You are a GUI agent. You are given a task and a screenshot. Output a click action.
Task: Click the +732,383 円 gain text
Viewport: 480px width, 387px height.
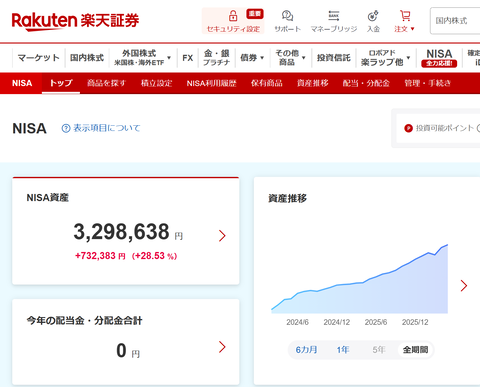[100, 256]
